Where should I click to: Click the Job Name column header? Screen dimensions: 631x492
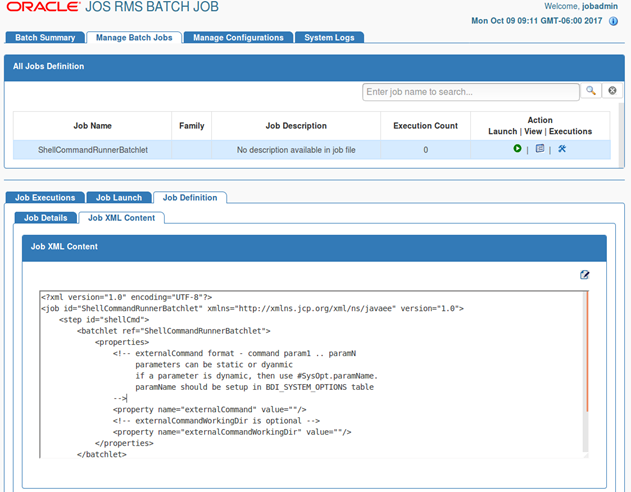(x=92, y=126)
